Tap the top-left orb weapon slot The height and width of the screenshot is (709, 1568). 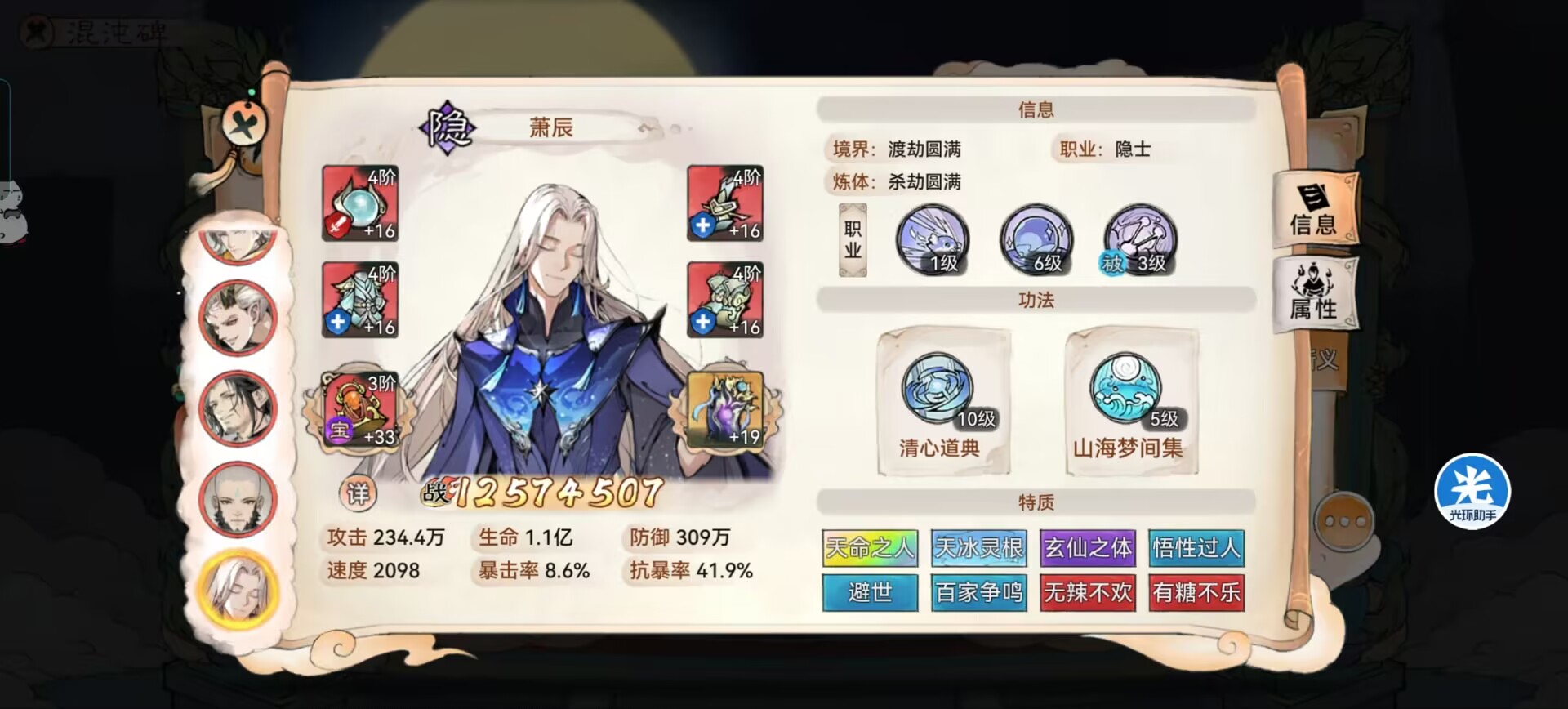(x=360, y=203)
